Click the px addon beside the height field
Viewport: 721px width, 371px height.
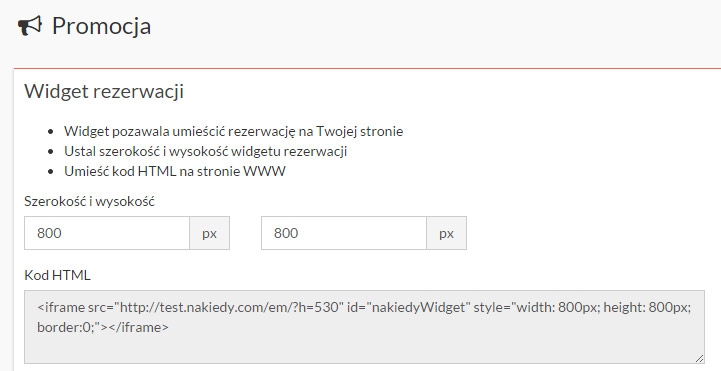coord(446,233)
